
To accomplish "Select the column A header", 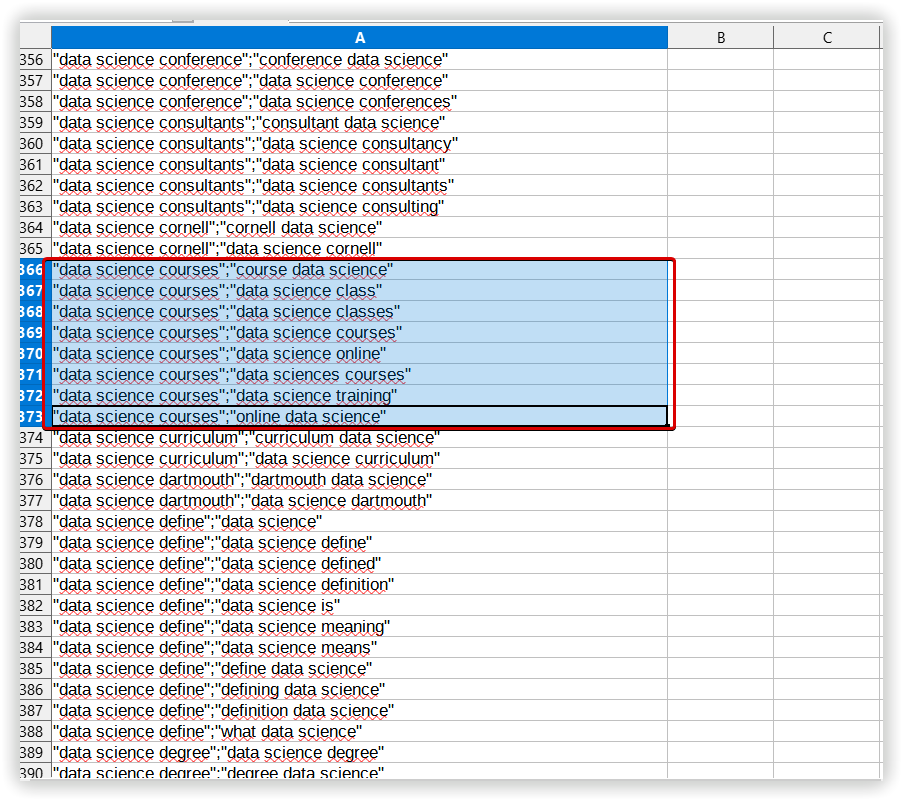I will 359,37.
